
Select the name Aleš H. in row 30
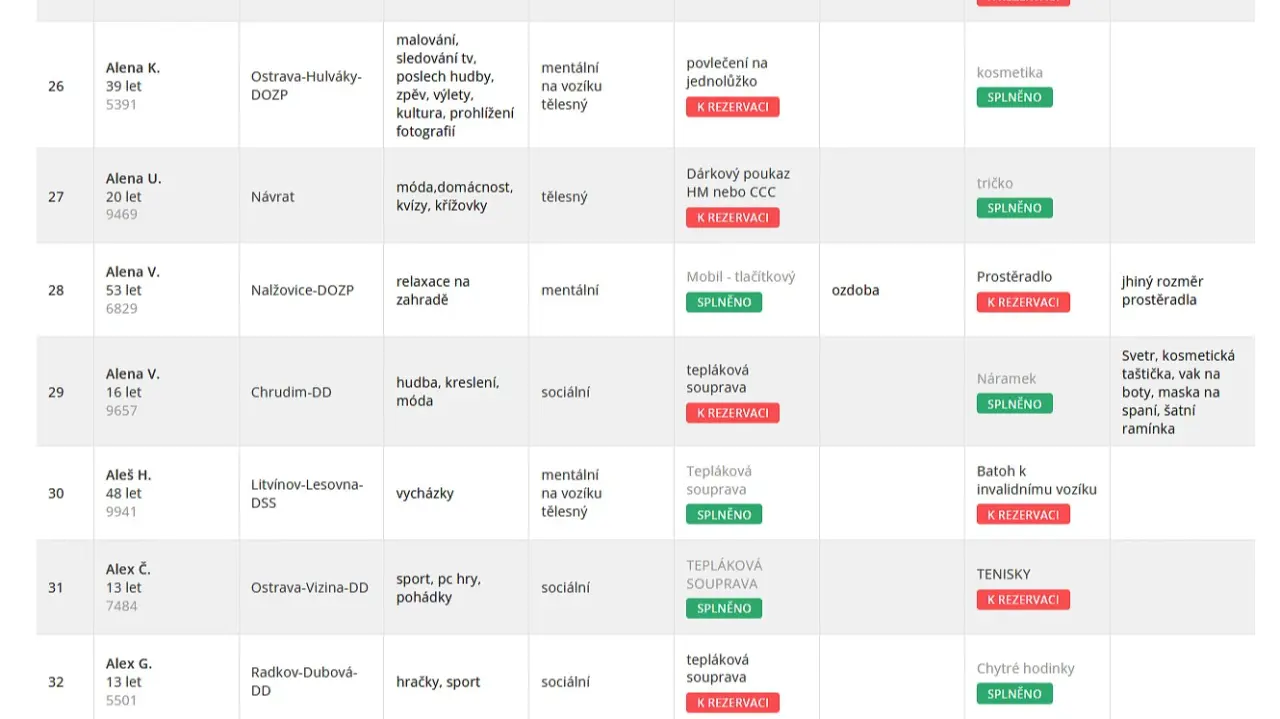click(129, 475)
